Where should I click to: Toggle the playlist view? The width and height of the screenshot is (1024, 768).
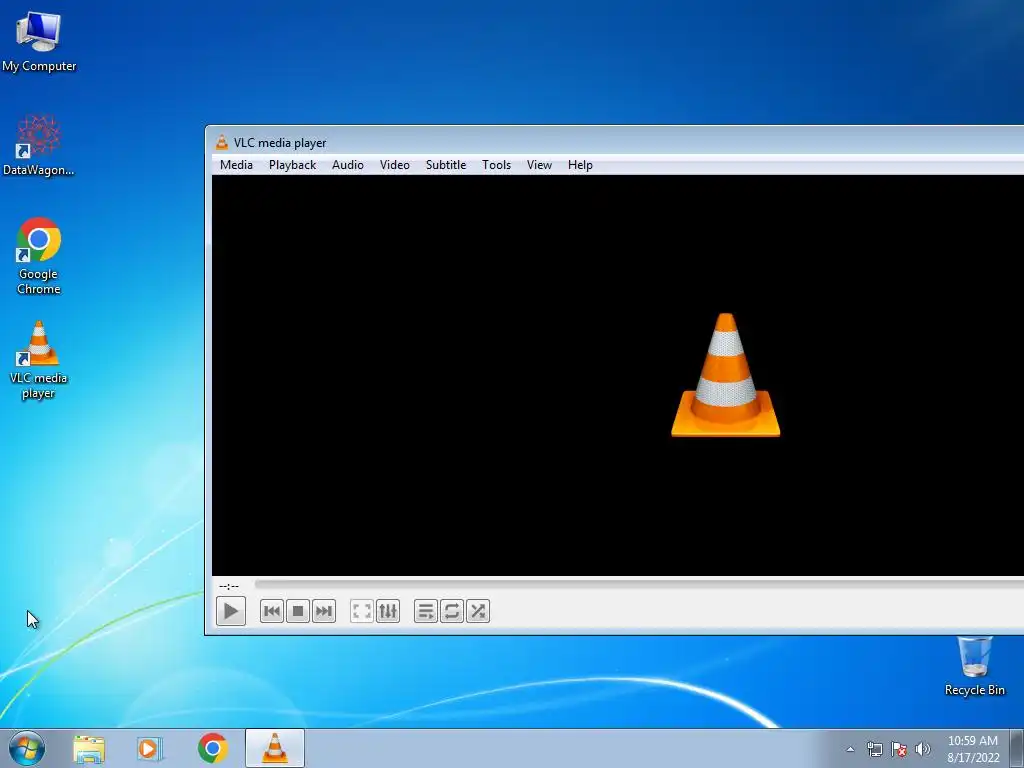tap(426, 611)
